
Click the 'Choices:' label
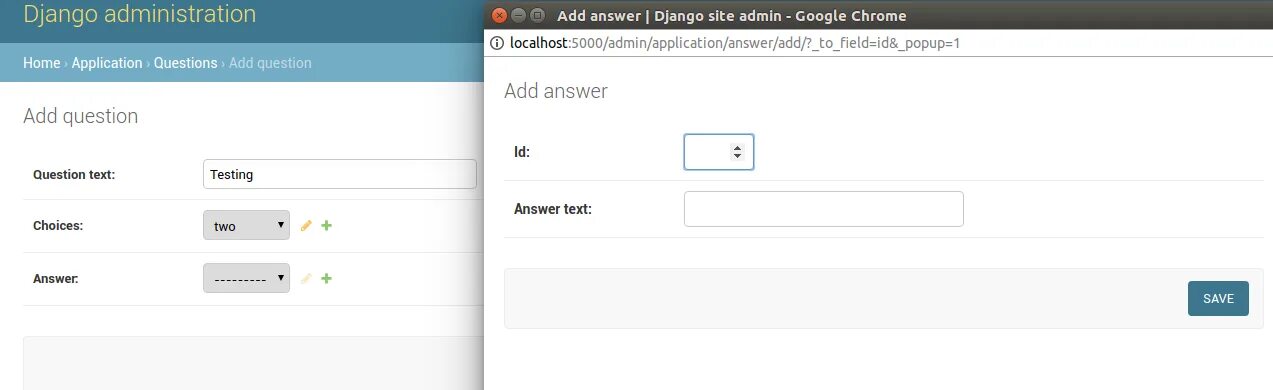click(58, 226)
